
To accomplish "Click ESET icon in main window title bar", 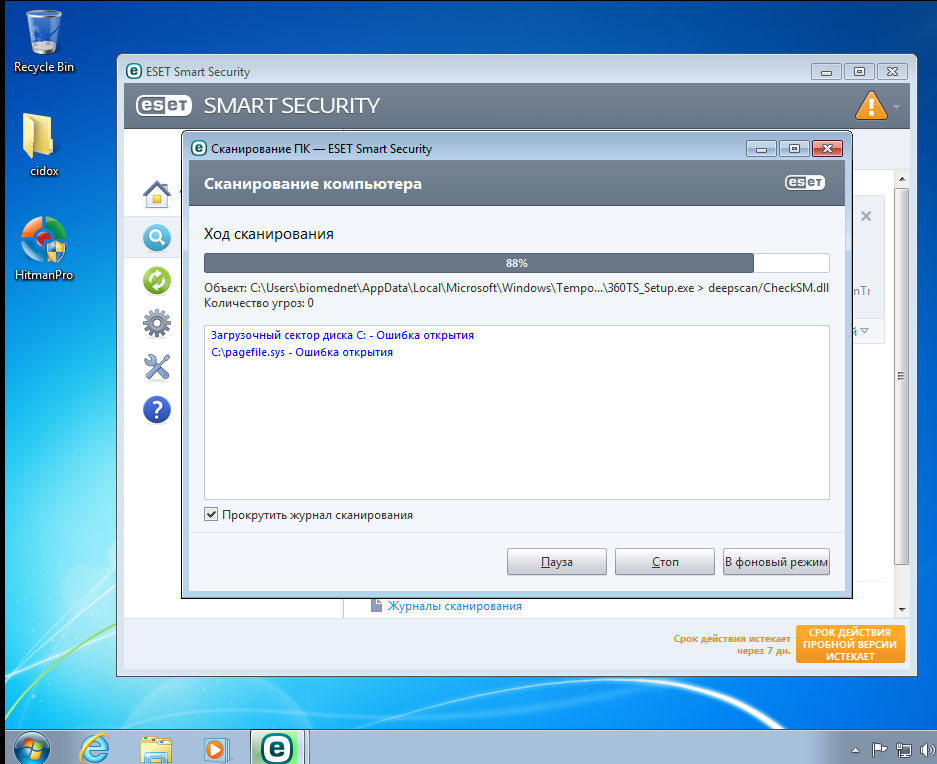I will coord(134,71).
